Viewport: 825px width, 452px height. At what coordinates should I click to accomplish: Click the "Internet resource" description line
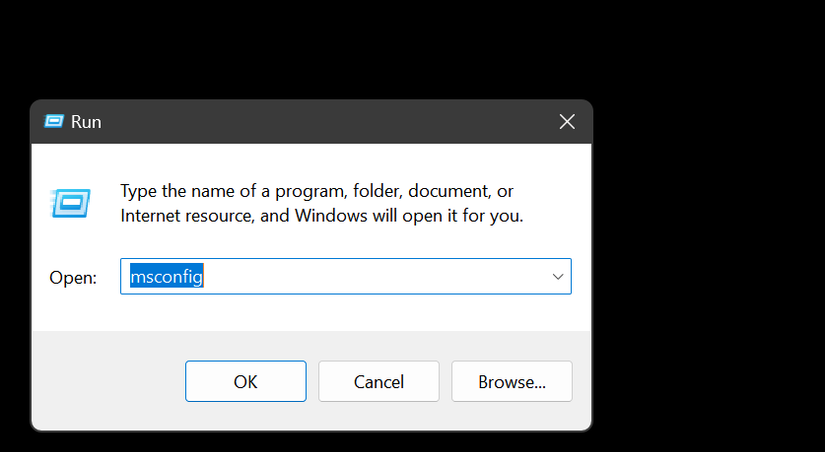click(x=322, y=215)
